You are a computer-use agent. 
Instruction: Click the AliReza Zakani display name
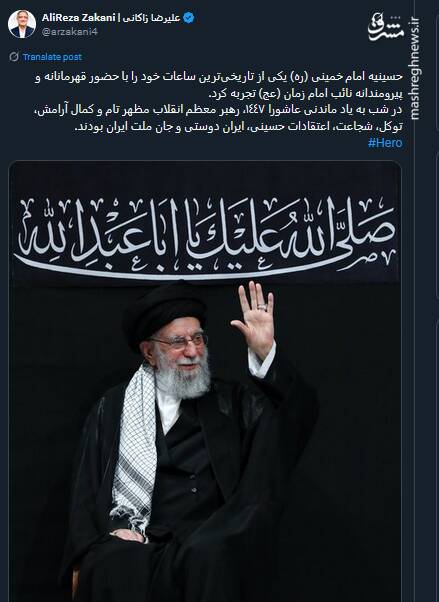pos(78,18)
